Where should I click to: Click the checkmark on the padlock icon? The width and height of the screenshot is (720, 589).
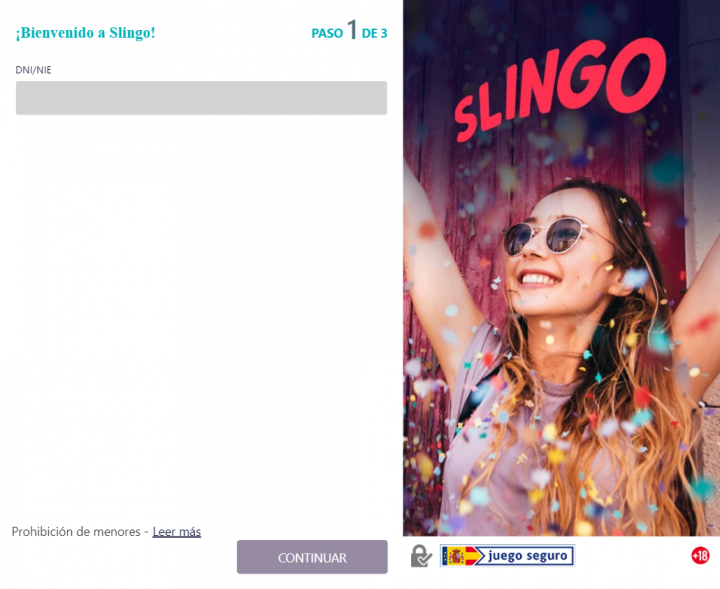click(x=425, y=560)
